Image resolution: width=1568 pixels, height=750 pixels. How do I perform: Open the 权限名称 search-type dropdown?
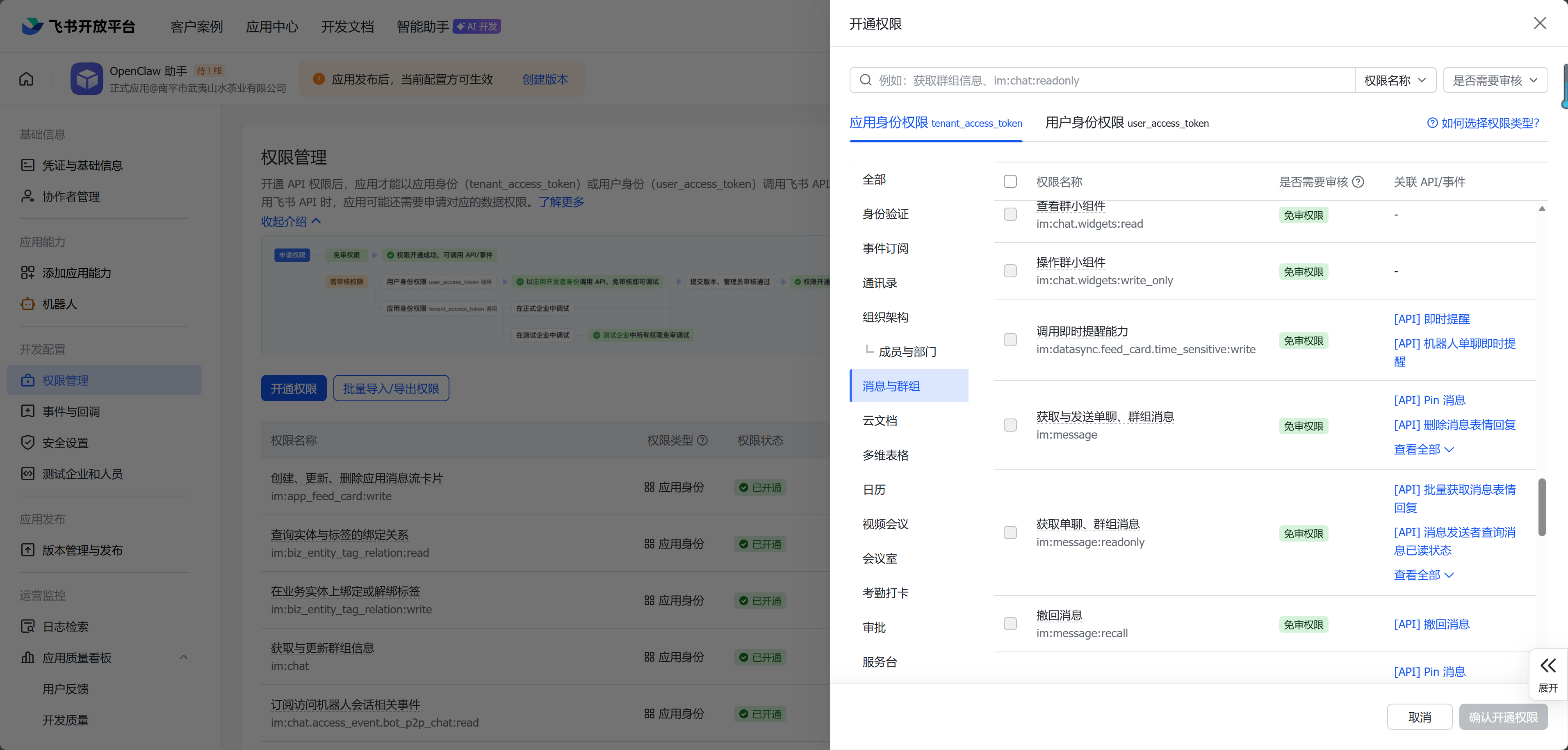click(x=1395, y=80)
